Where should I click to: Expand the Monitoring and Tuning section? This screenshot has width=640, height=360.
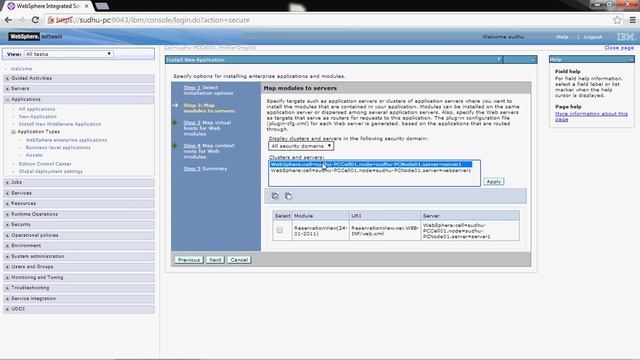pos(7,278)
